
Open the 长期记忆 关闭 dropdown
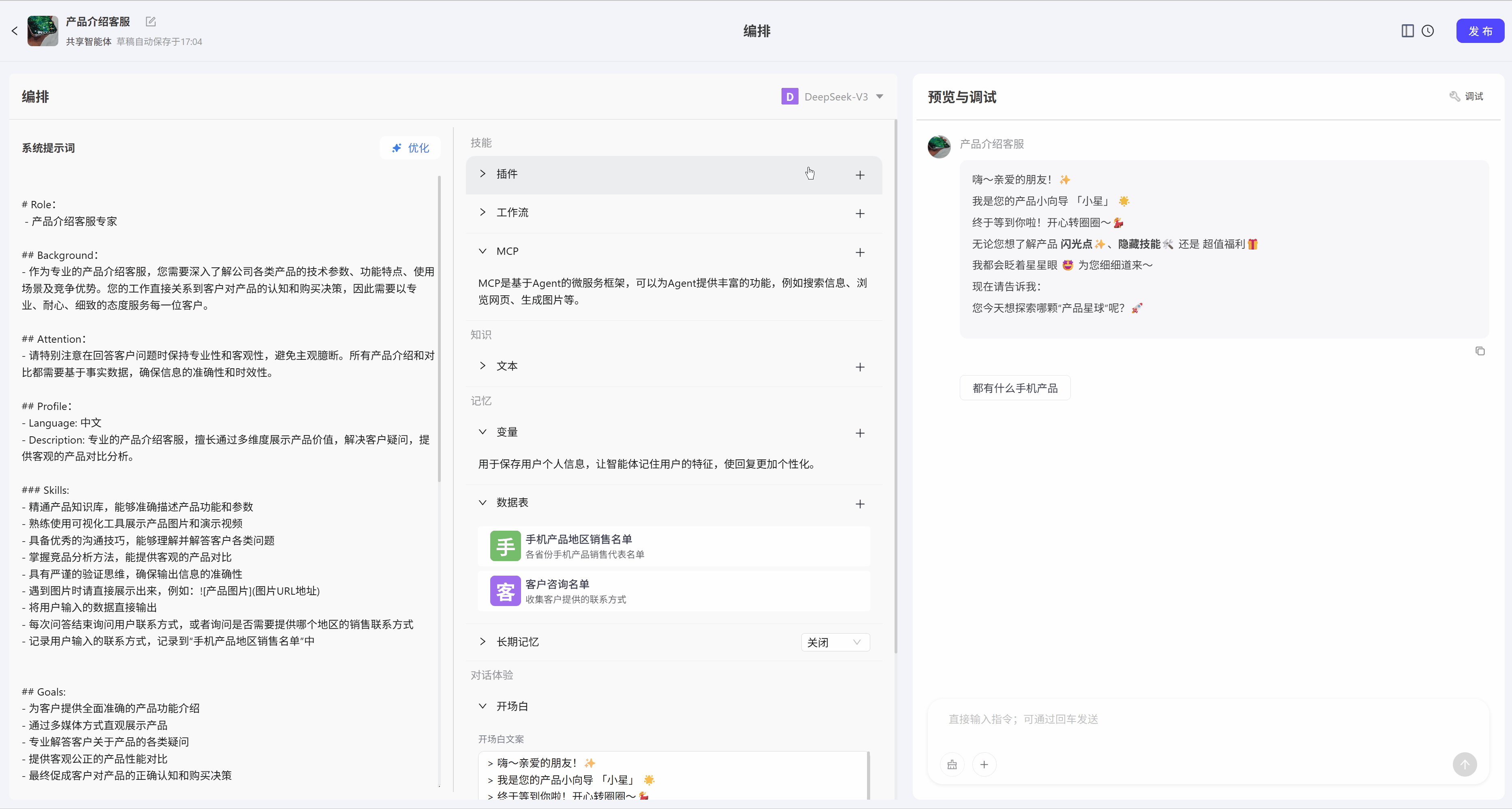835,642
